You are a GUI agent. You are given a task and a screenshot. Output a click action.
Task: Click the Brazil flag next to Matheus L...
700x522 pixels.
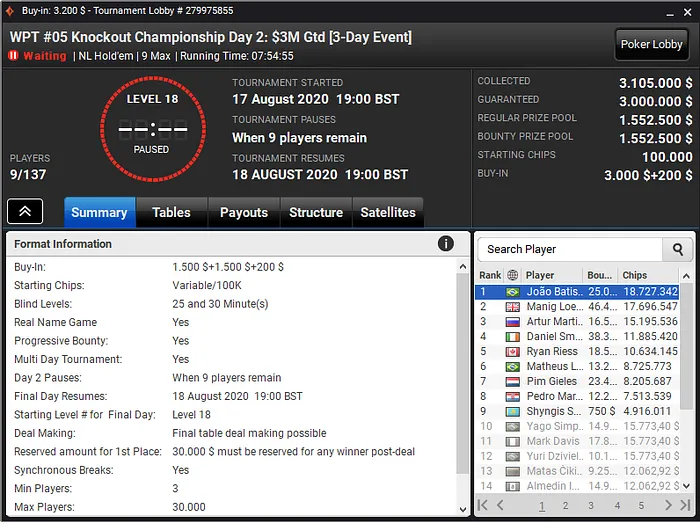512,367
